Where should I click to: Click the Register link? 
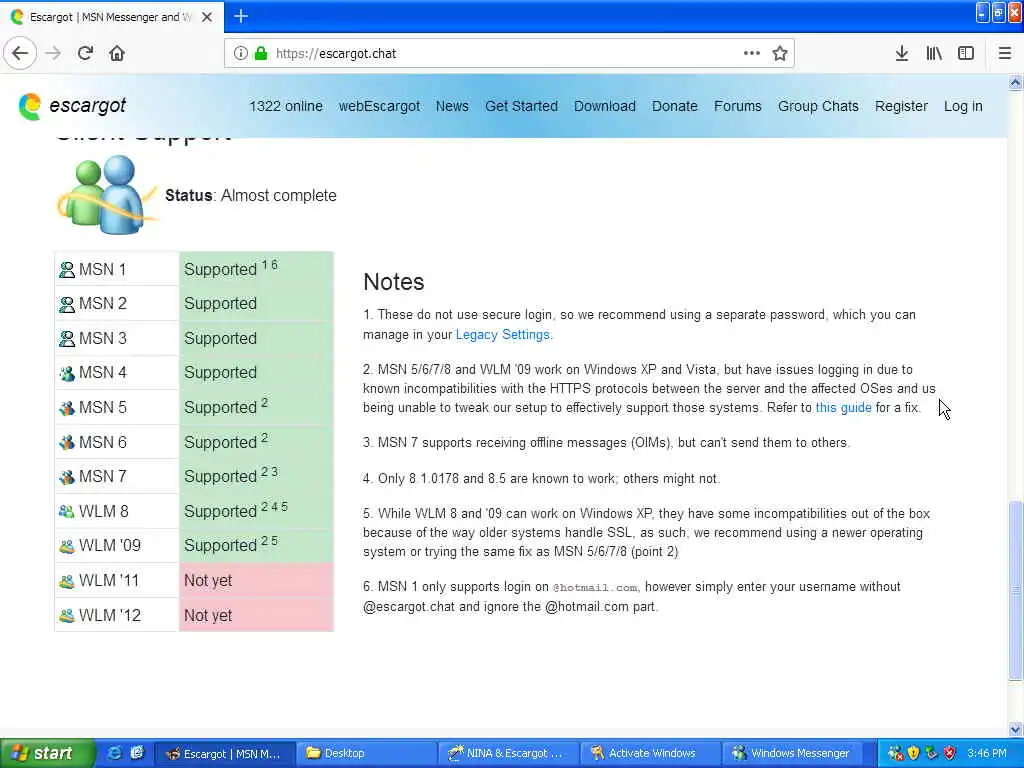point(901,106)
